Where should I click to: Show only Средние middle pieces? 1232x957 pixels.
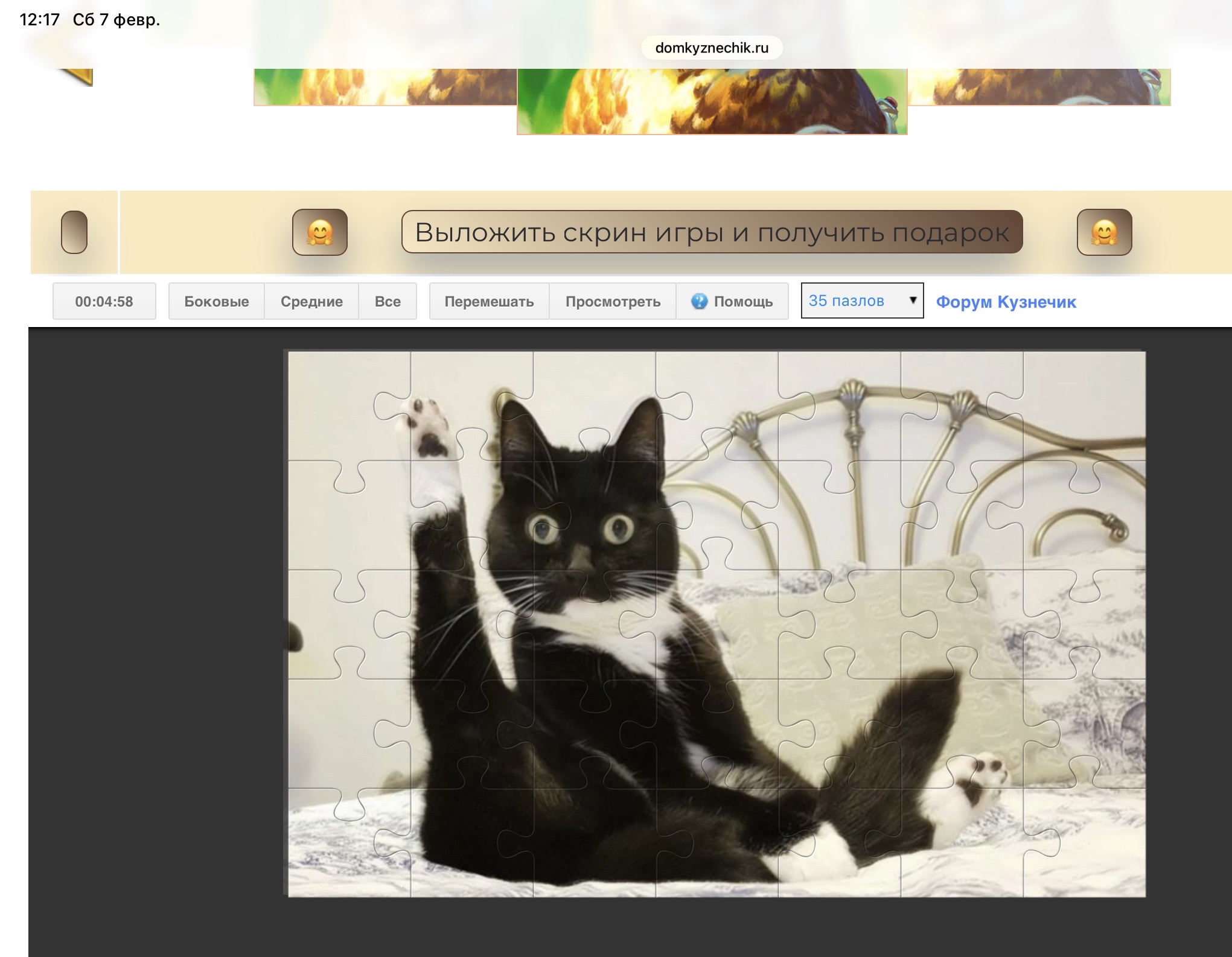click(x=311, y=301)
